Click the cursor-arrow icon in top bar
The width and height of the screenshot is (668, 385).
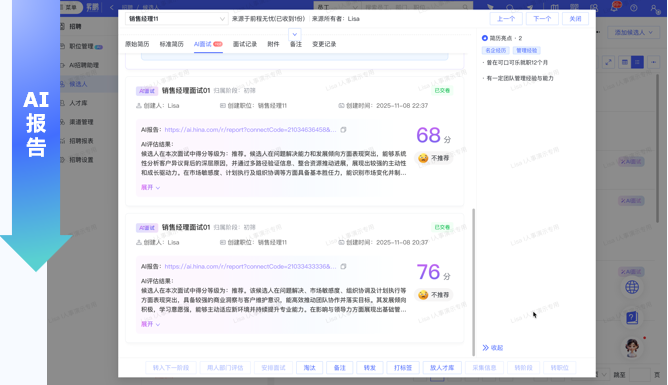490,8
